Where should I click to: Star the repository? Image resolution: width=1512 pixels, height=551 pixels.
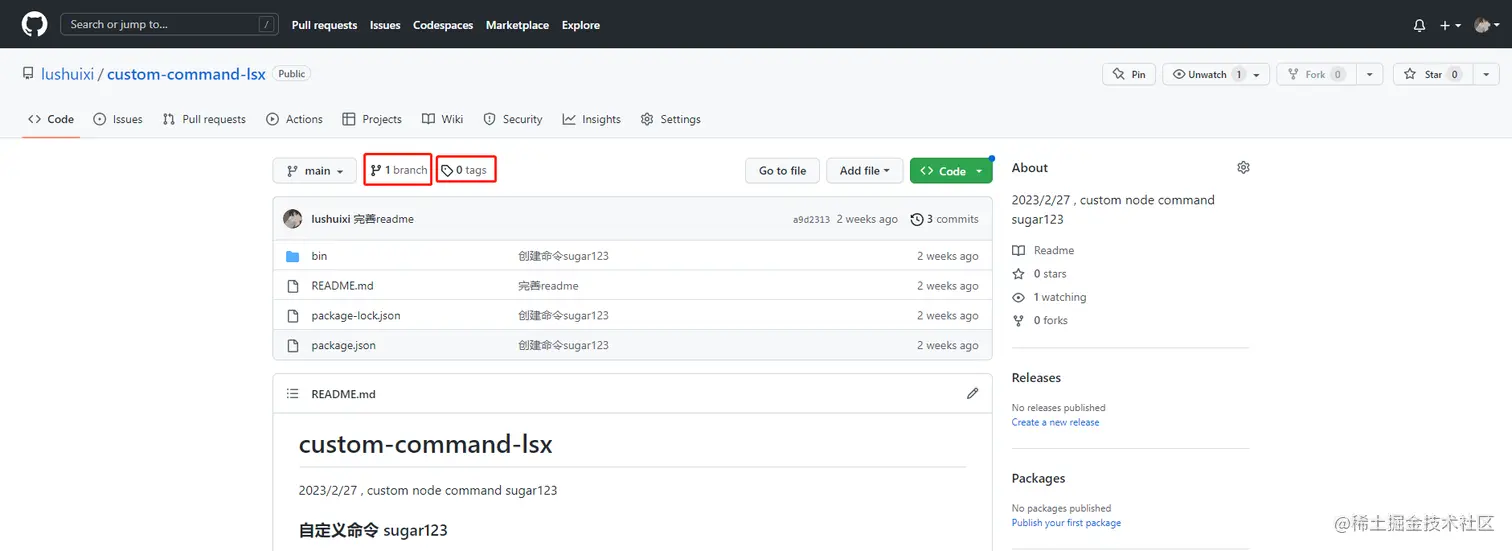(1432, 74)
